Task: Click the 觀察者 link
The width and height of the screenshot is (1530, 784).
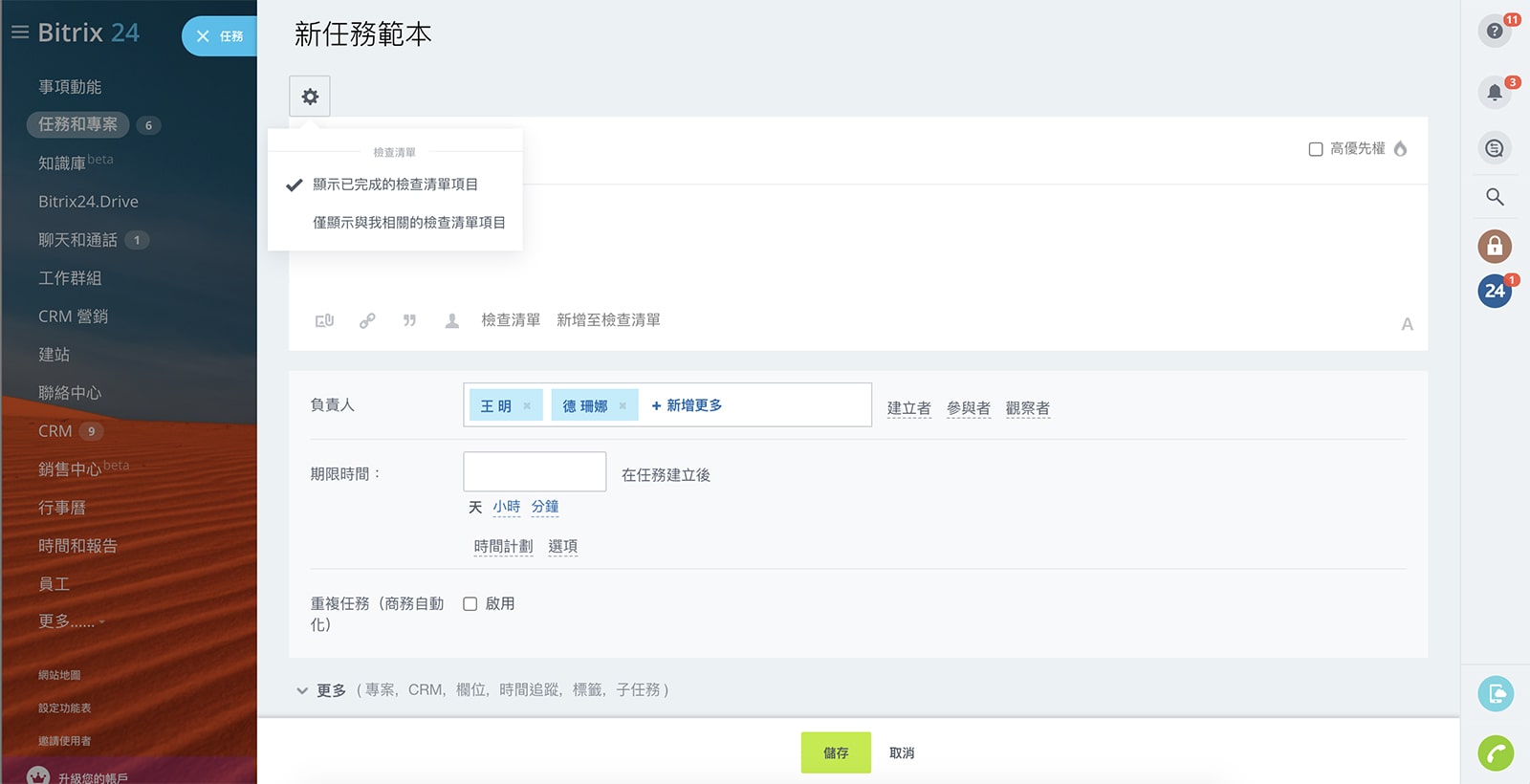Action: (1028, 408)
